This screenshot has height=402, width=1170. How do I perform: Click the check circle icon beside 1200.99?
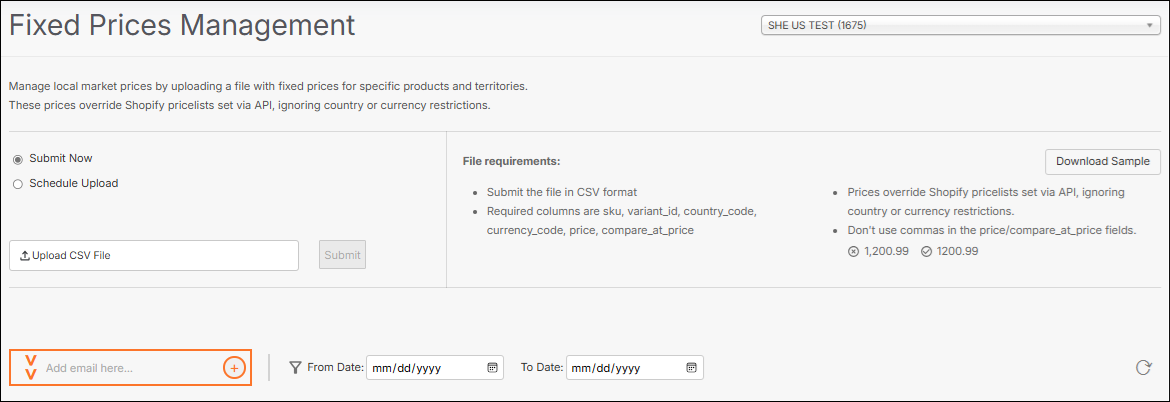point(926,251)
